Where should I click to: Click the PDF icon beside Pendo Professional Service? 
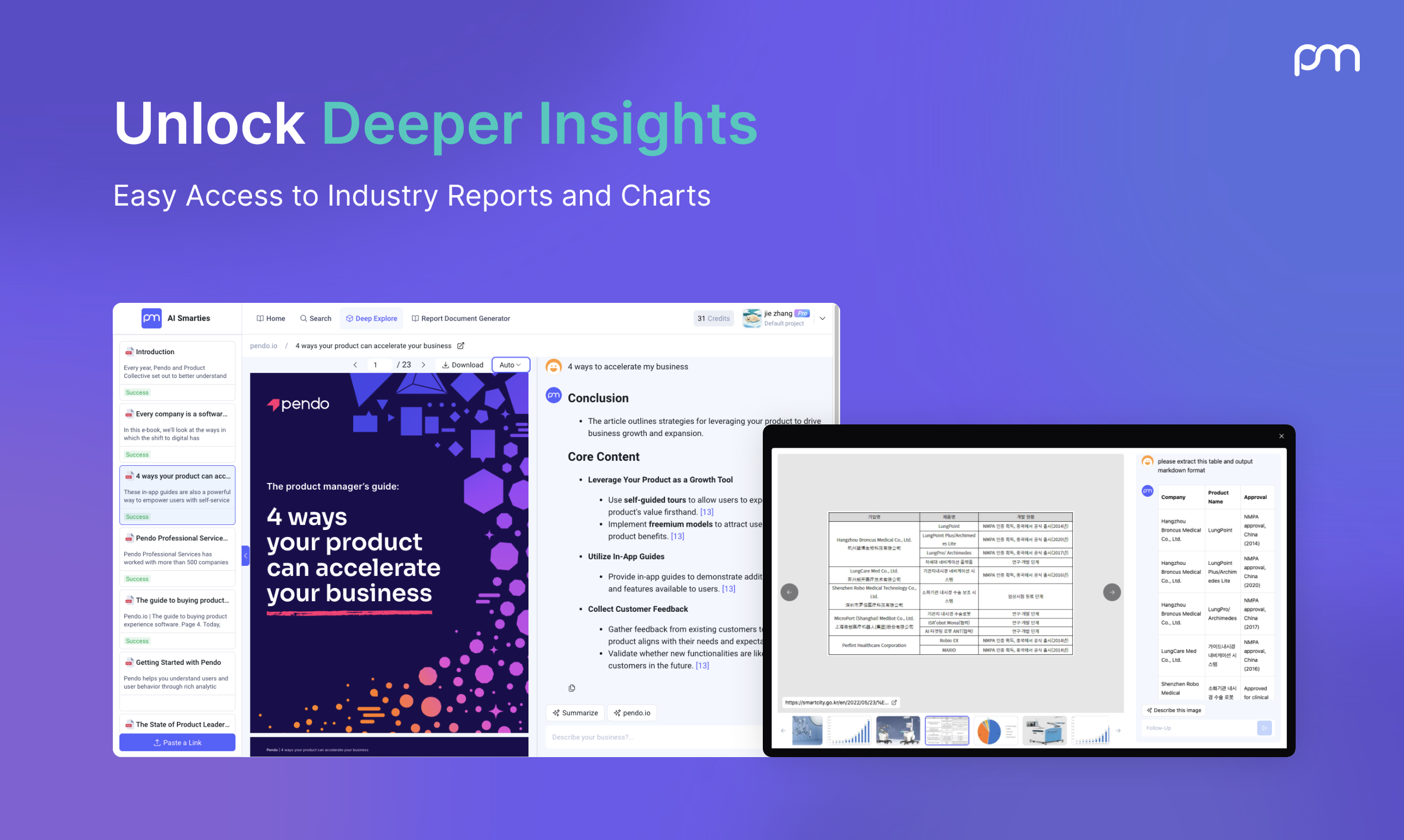(x=129, y=538)
